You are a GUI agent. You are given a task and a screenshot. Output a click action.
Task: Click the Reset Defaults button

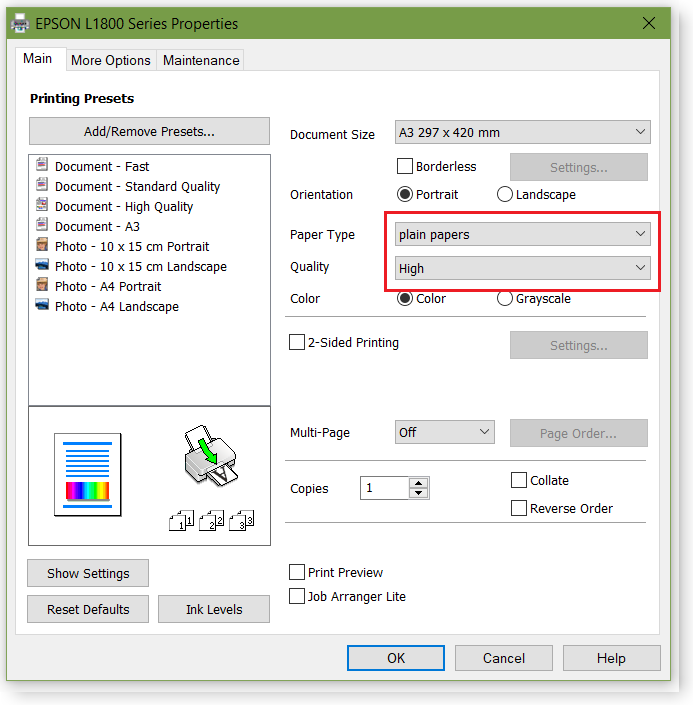88,609
